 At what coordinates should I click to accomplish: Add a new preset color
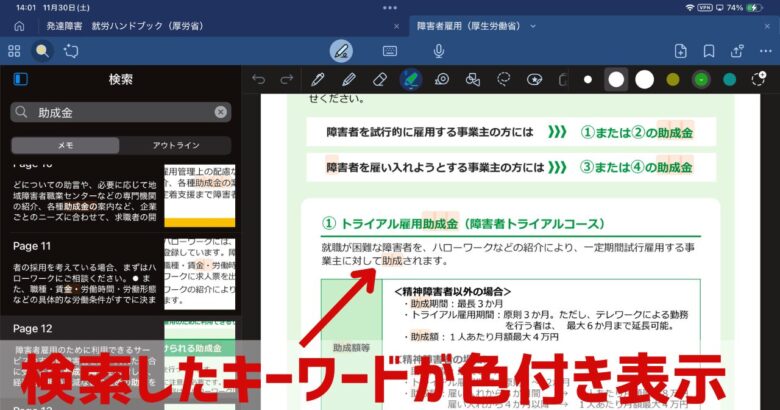click(759, 79)
